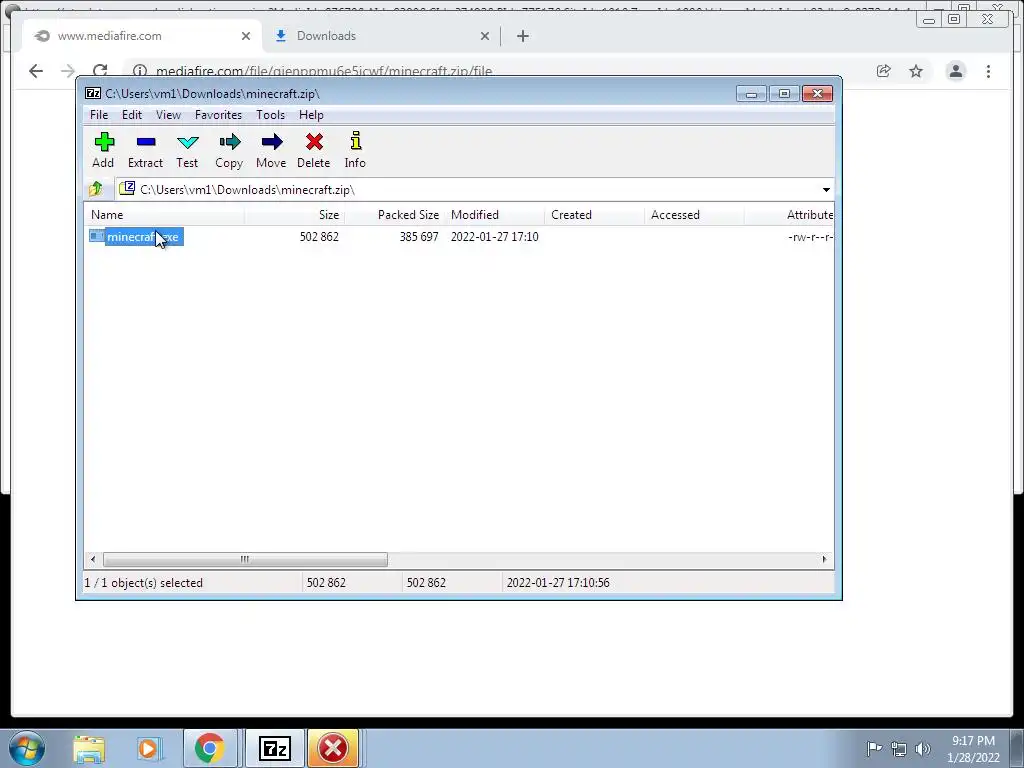Viewport: 1024px width, 768px height.
Task: Click the Extract toolbar icon
Action: 145,150
